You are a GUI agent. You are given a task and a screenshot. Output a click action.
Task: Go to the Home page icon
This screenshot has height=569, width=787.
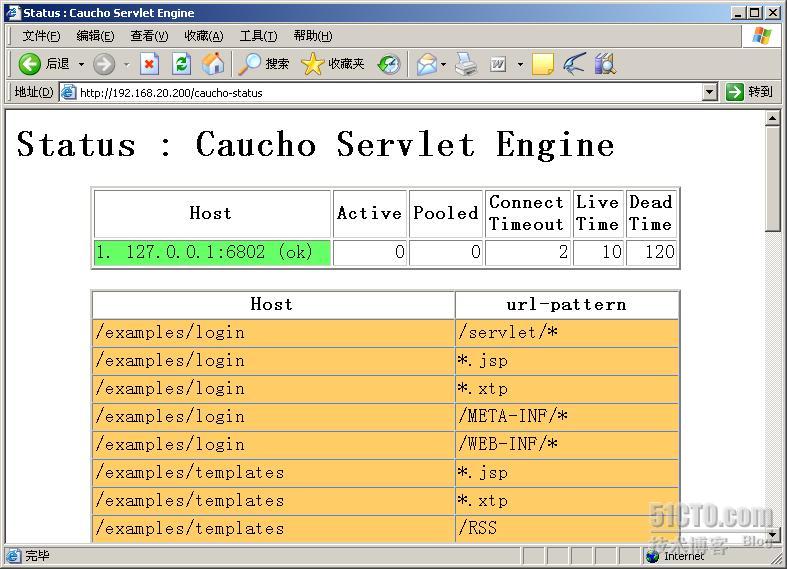point(213,64)
